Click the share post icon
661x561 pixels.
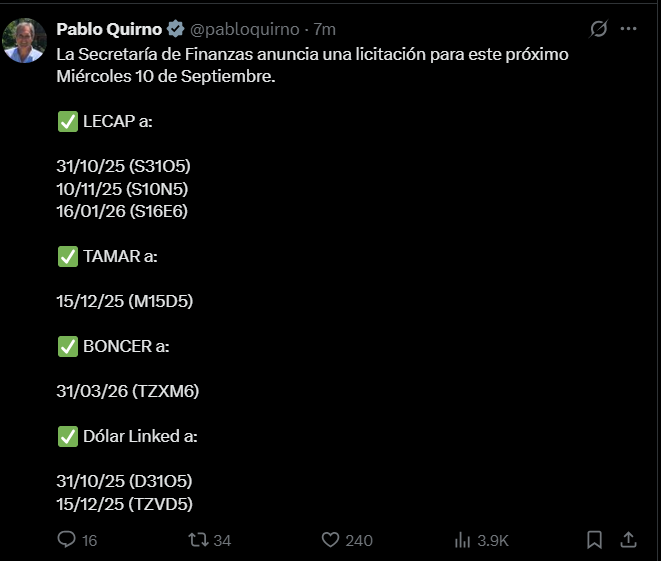click(x=628, y=540)
